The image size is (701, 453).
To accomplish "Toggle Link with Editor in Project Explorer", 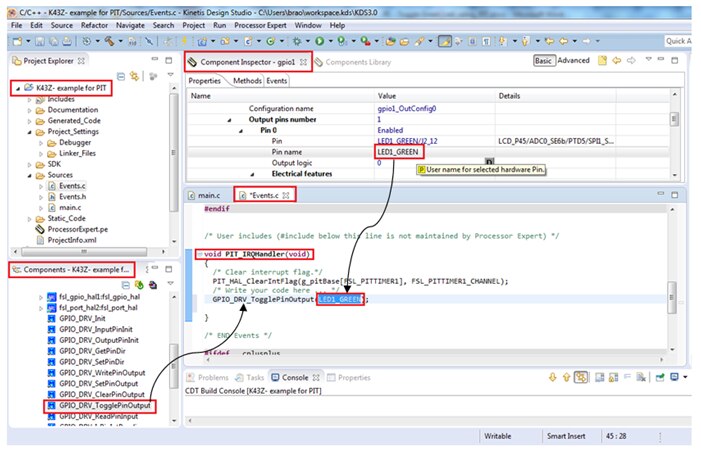I will 135,75.
